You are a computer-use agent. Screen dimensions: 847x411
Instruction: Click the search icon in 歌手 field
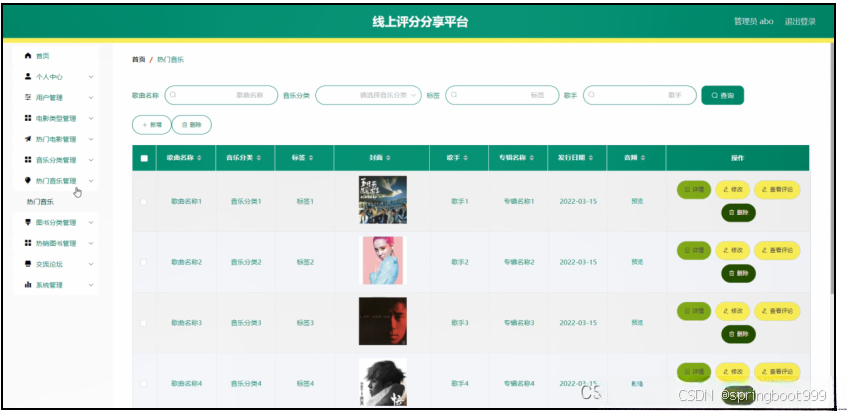(x=591, y=95)
